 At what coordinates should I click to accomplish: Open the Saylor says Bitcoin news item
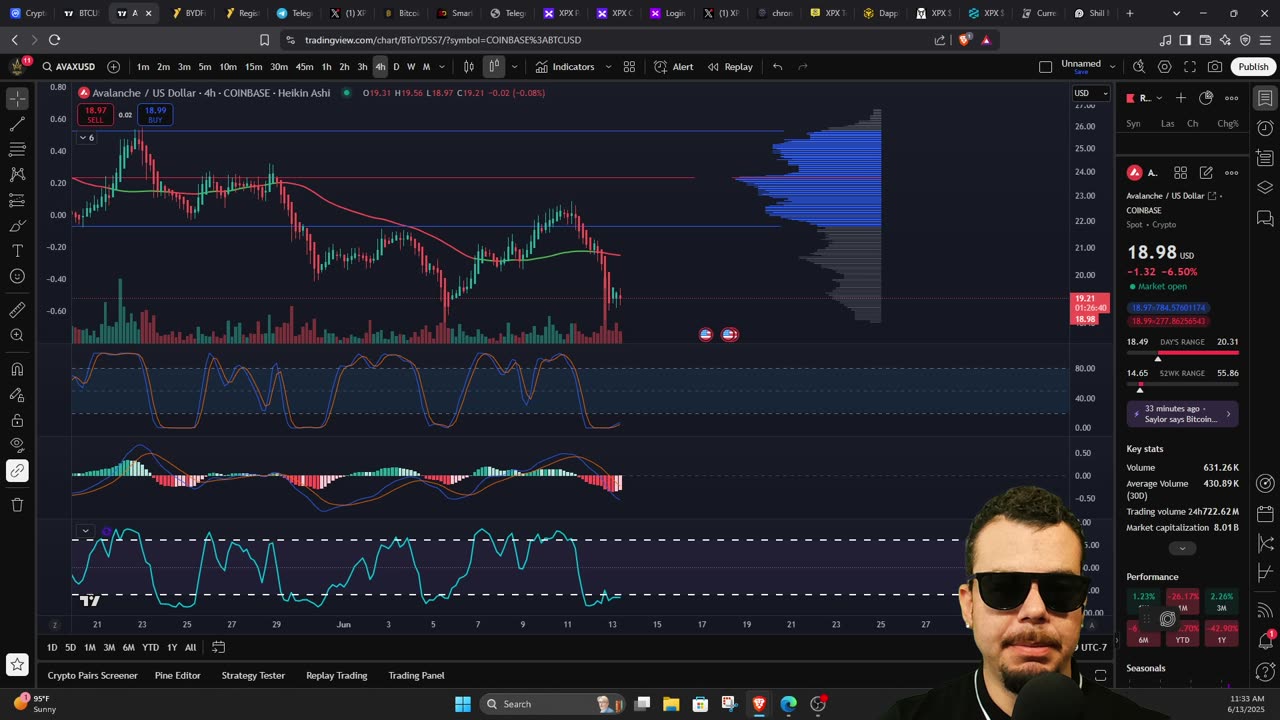1183,414
